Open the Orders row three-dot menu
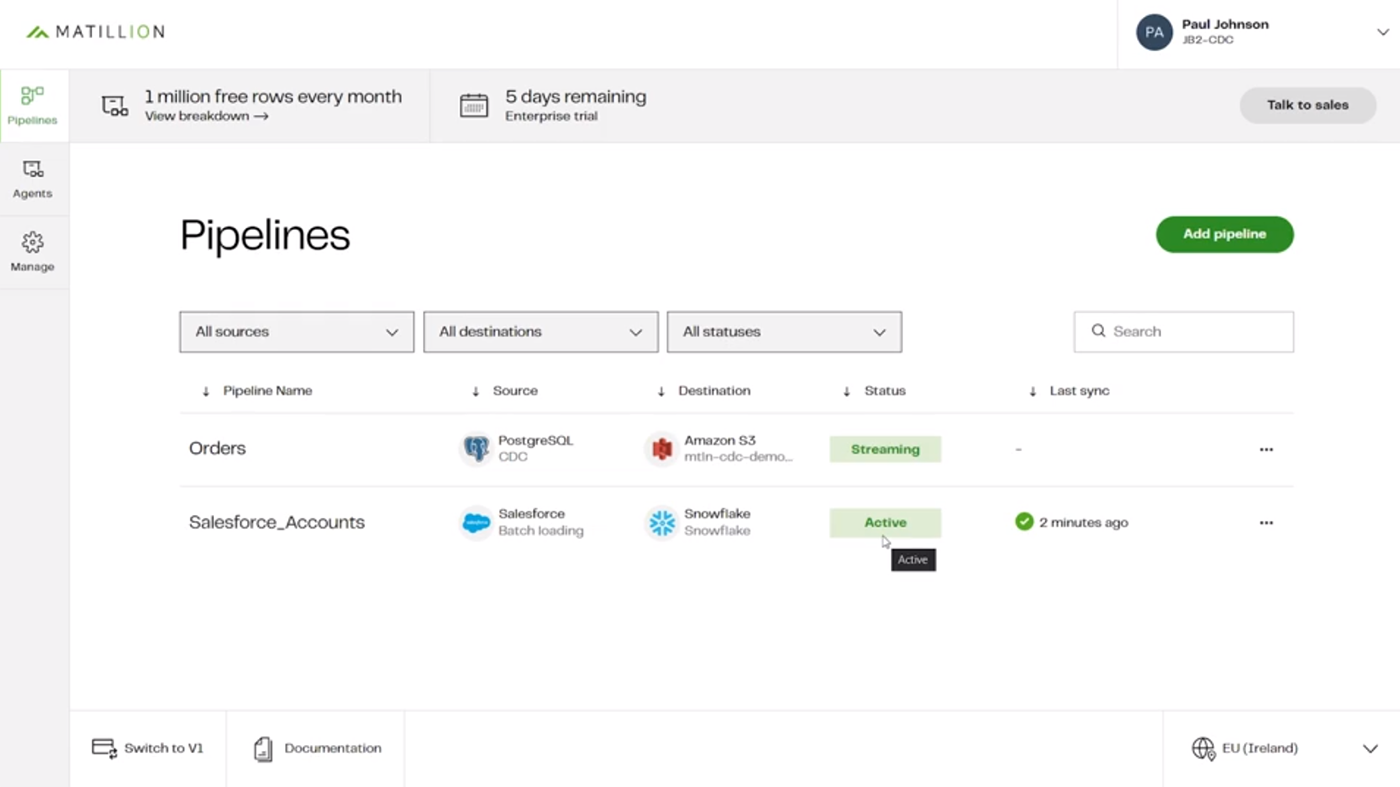The image size is (1400, 787). (x=1266, y=449)
